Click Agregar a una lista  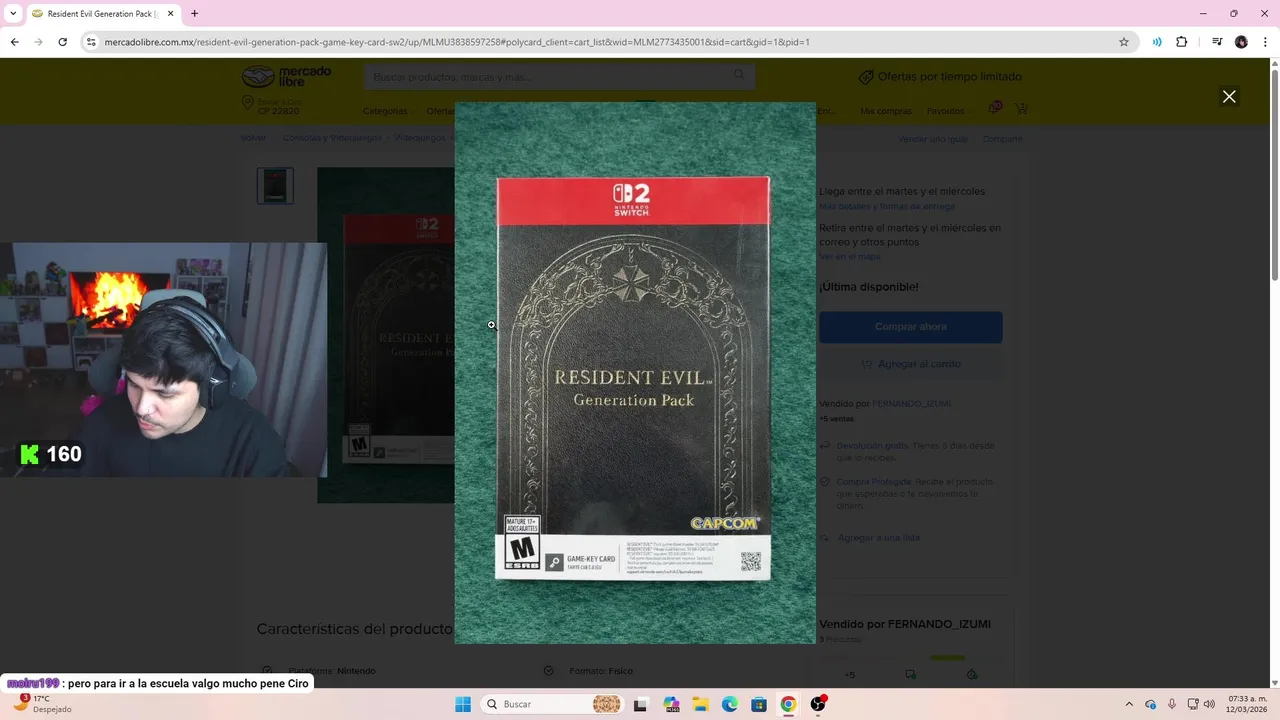click(878, 538)
